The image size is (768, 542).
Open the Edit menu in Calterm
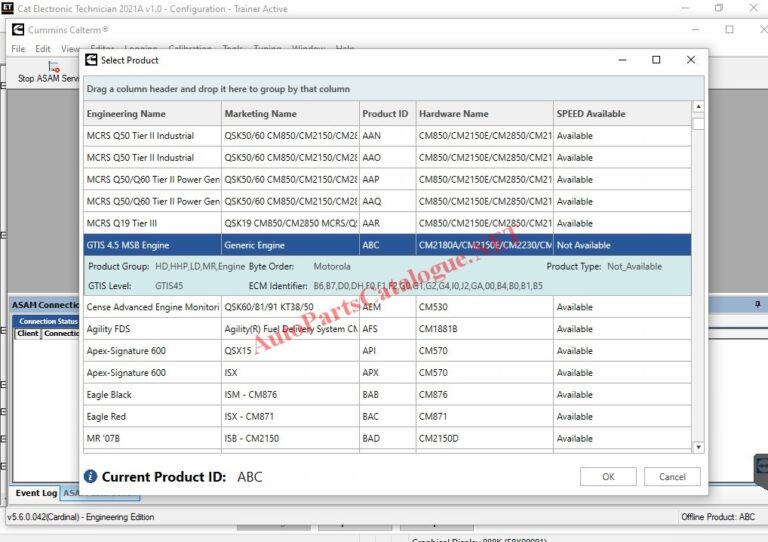(43, 49)
